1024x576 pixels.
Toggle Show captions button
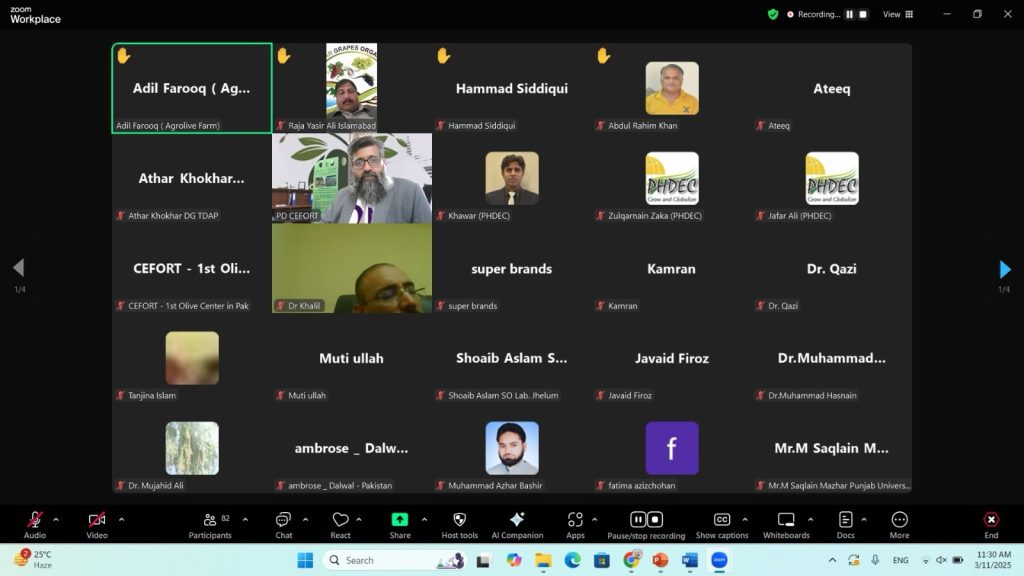(x=721, y=524)
